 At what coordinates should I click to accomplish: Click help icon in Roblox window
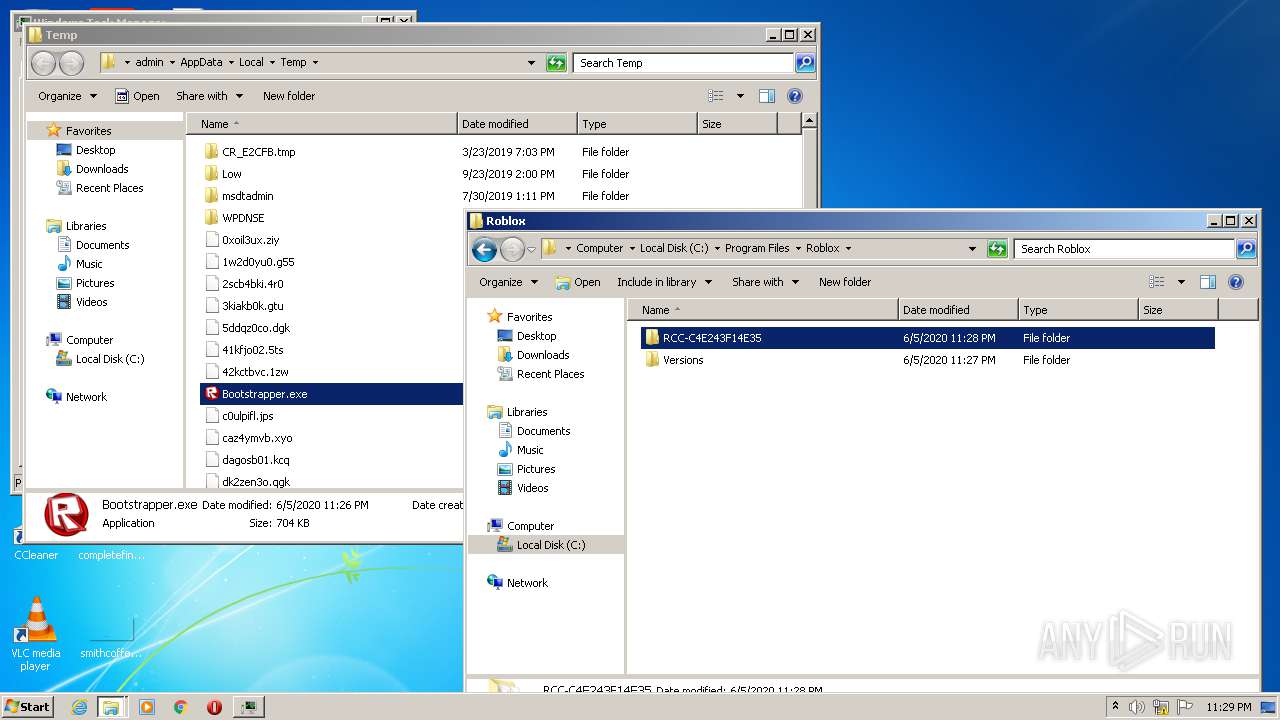pyautogui.click(x=1235, y=282)
